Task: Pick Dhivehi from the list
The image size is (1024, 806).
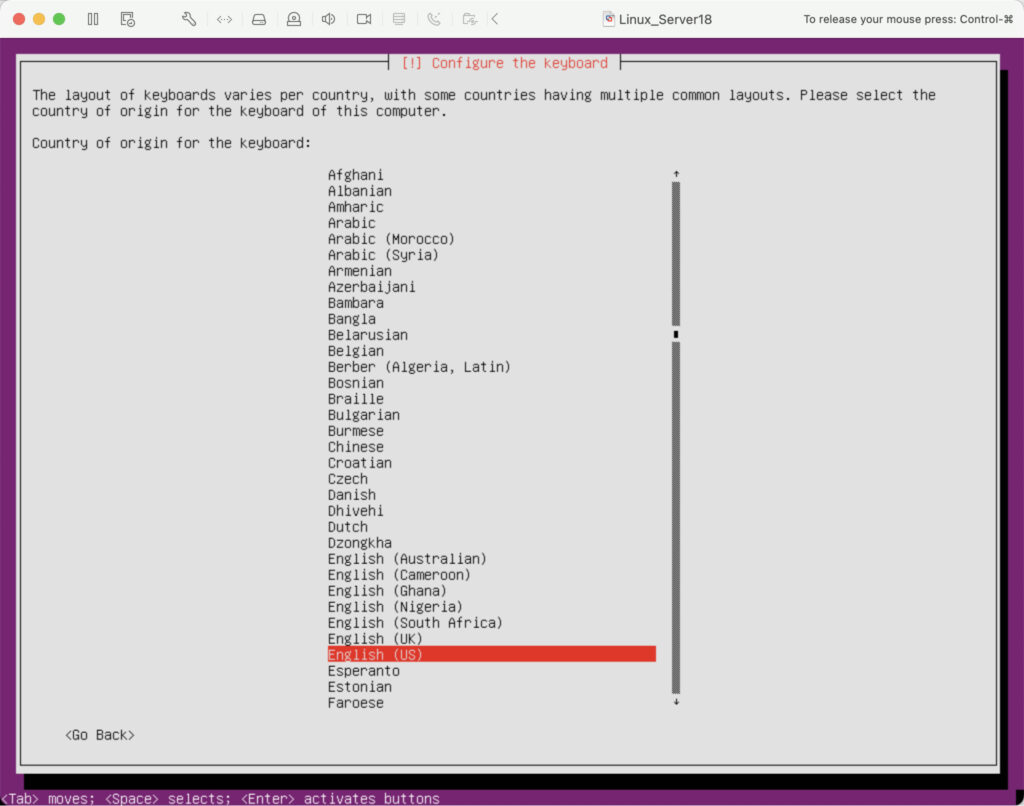Action: tap(491, 511)
